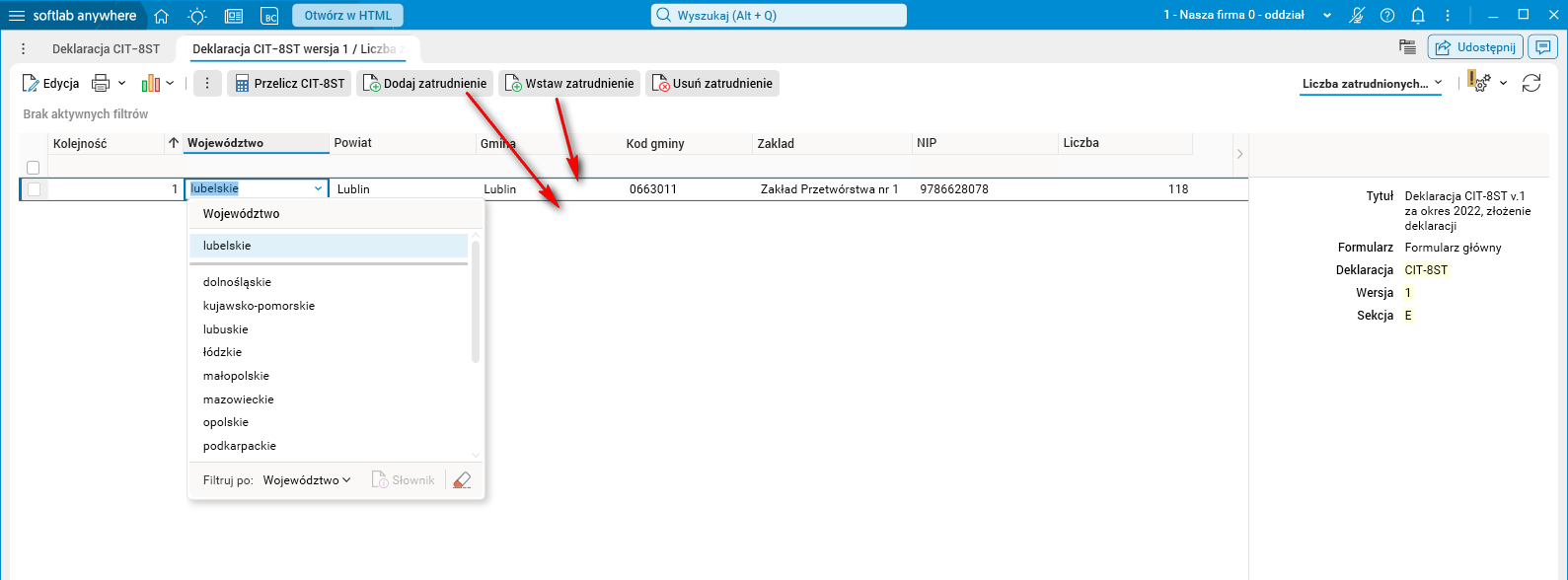Click the Liczba column header
This screenshot has height=580, width=1568.
pyautogui.click(x=1125, y=143)
